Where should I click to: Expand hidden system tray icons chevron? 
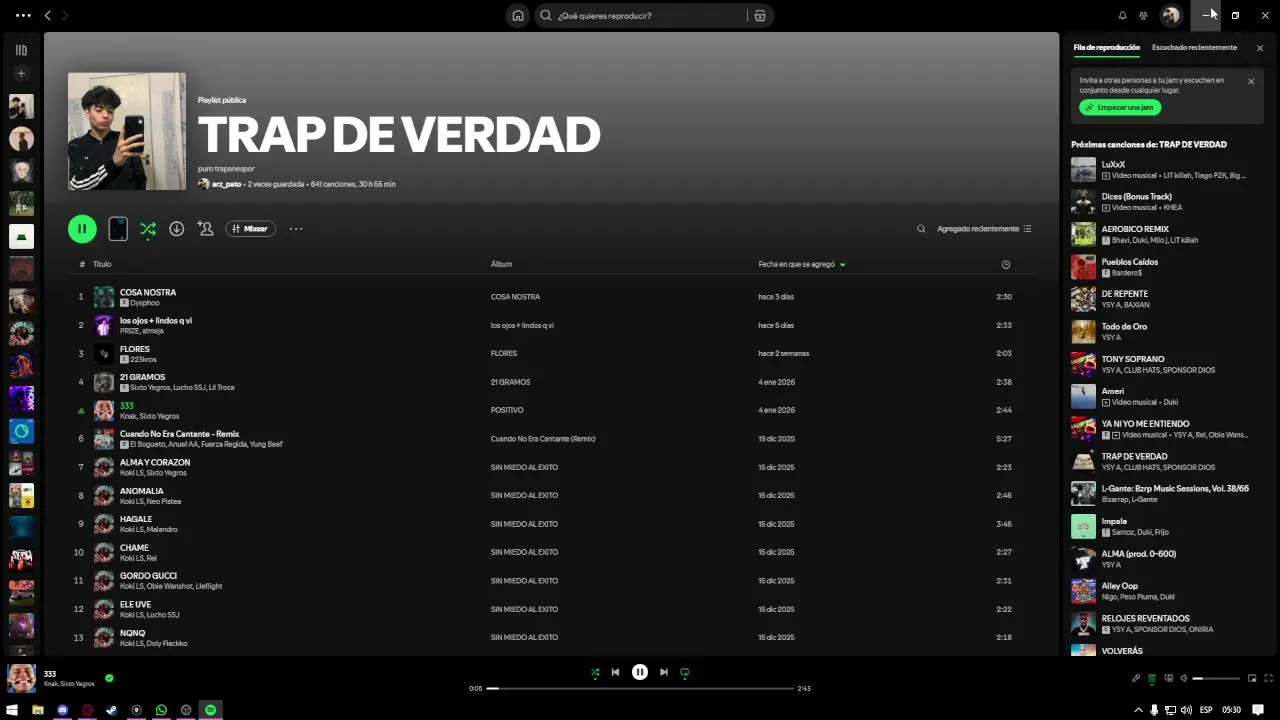[1138, 710]
